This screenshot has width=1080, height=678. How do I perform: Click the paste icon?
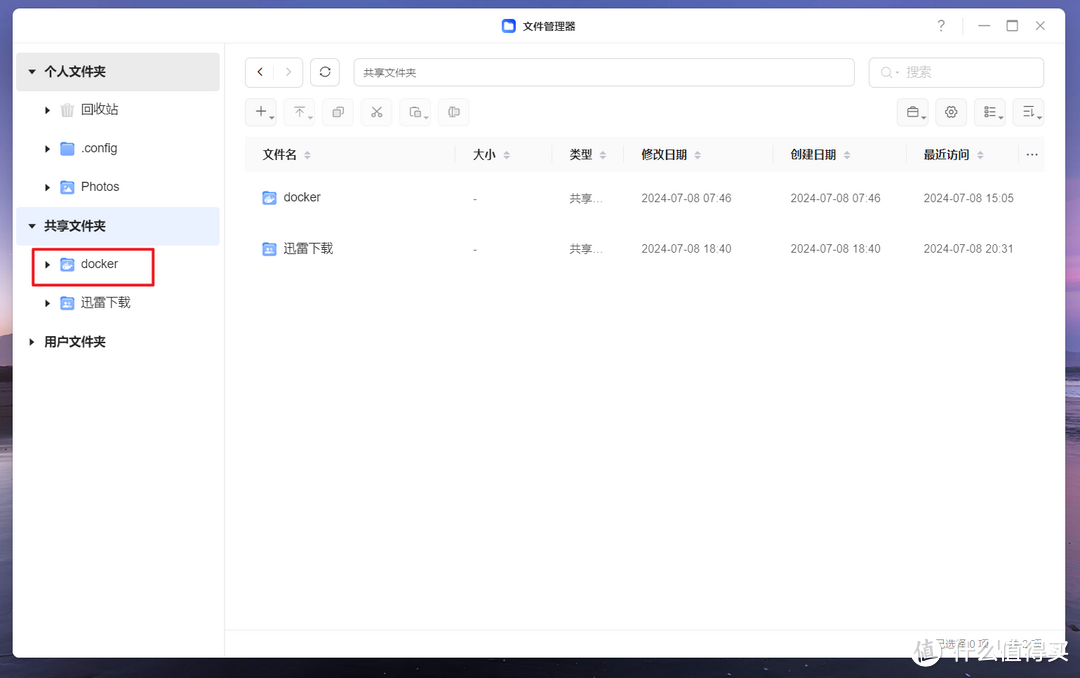pyautogui.click(x=415, y=112)
